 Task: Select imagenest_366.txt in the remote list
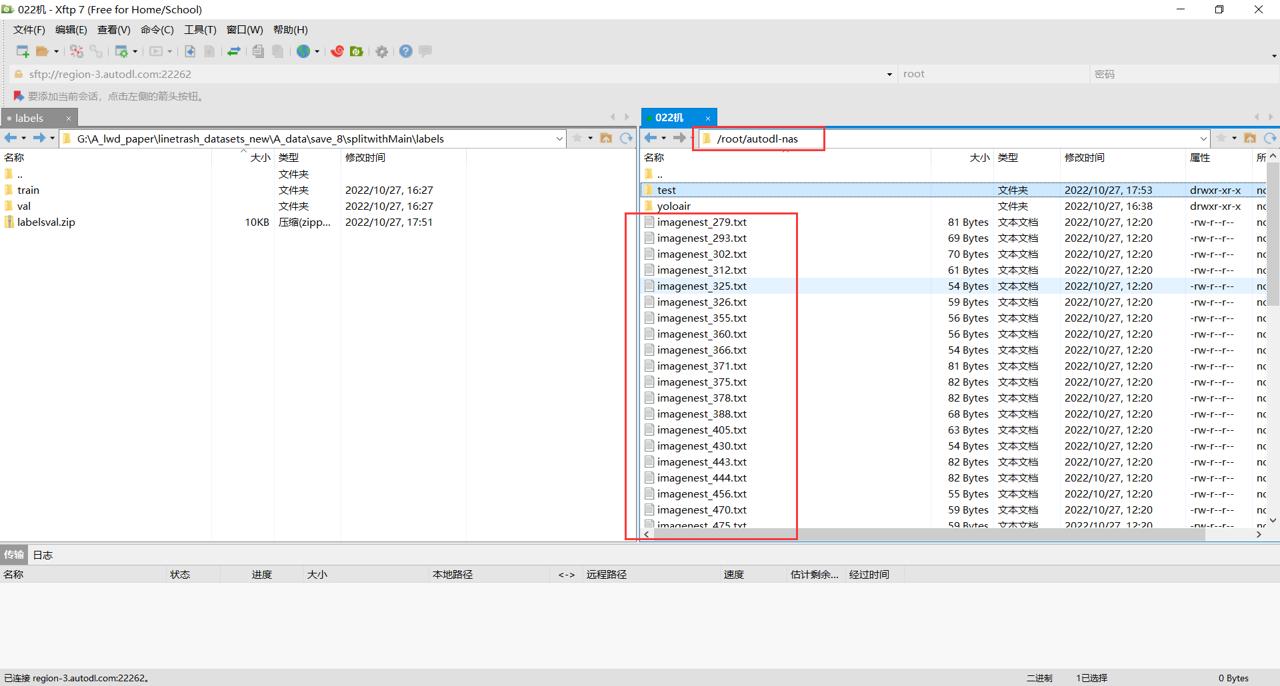coord(702,350)
